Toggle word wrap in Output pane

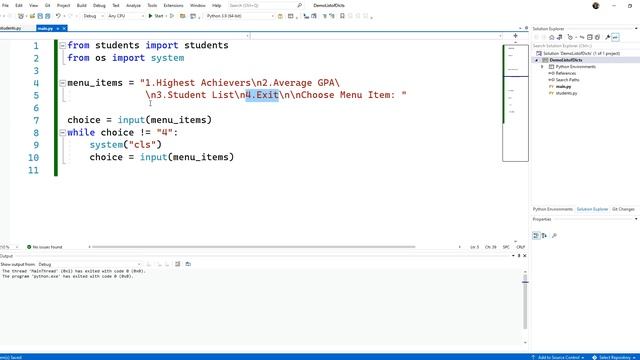click(188, 264)
